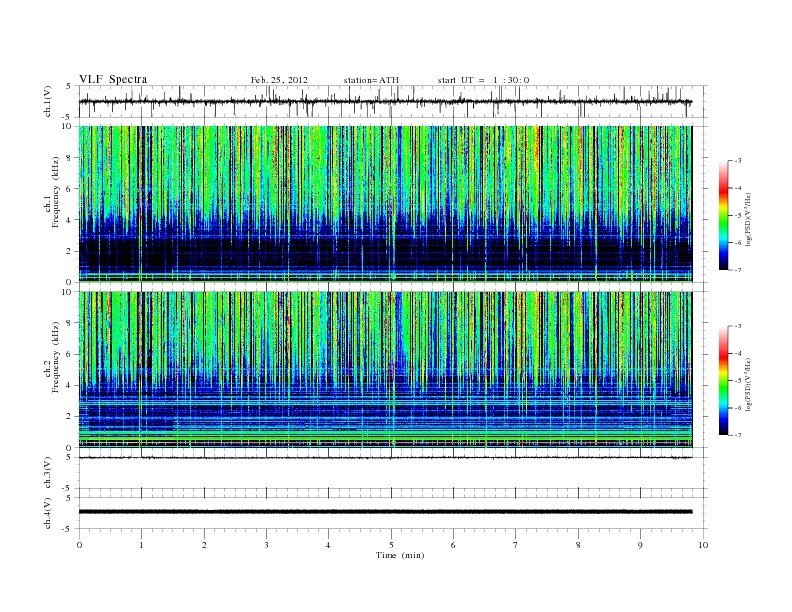This screenshot has height=612, width=792.
Task: Click the 'station=ATH' label
Action: (x=371, y=80)
